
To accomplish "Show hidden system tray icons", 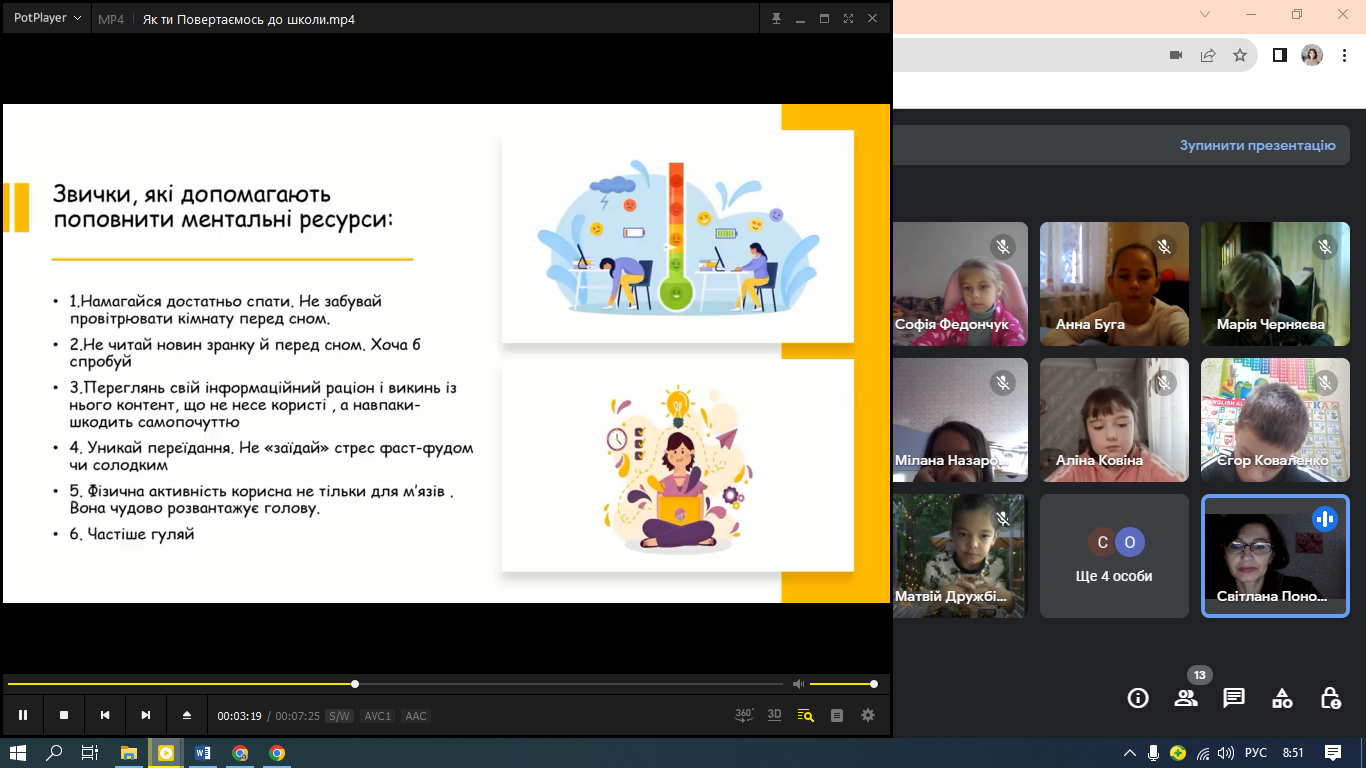I will (1130, 753).
